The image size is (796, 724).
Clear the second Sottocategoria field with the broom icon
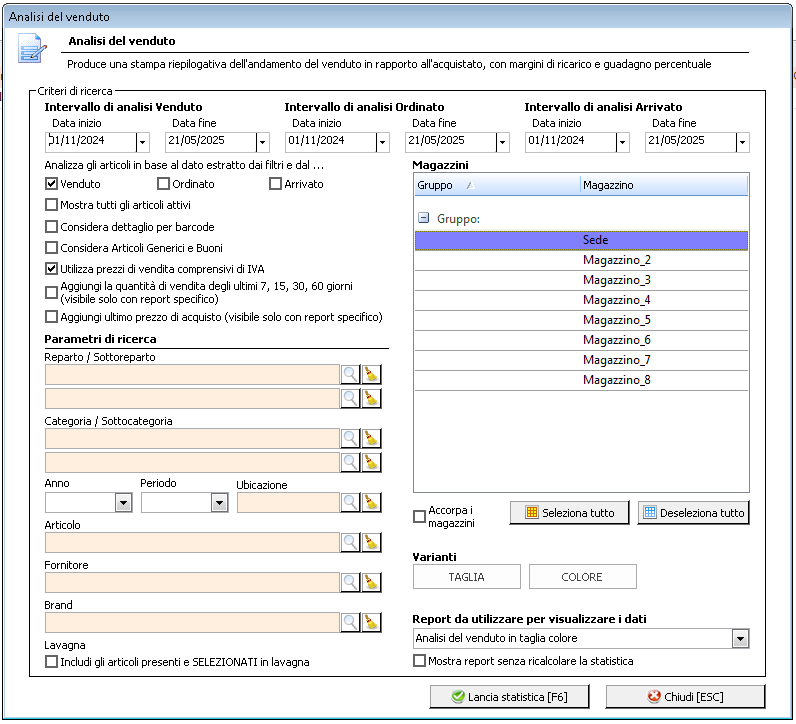click(372, 463)
